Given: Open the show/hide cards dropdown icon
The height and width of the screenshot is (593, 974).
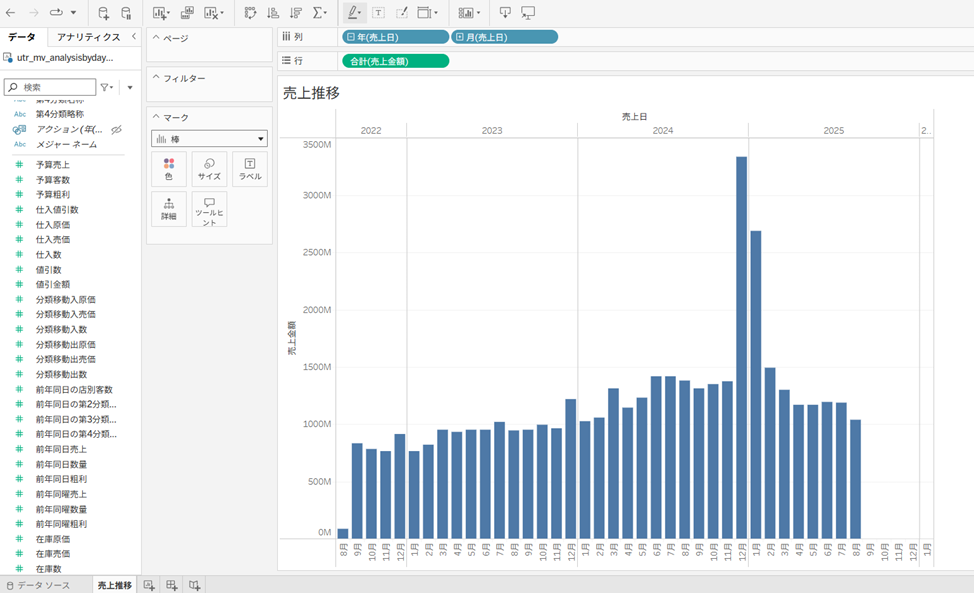Looking at the screenshot, I should [469, 12].
